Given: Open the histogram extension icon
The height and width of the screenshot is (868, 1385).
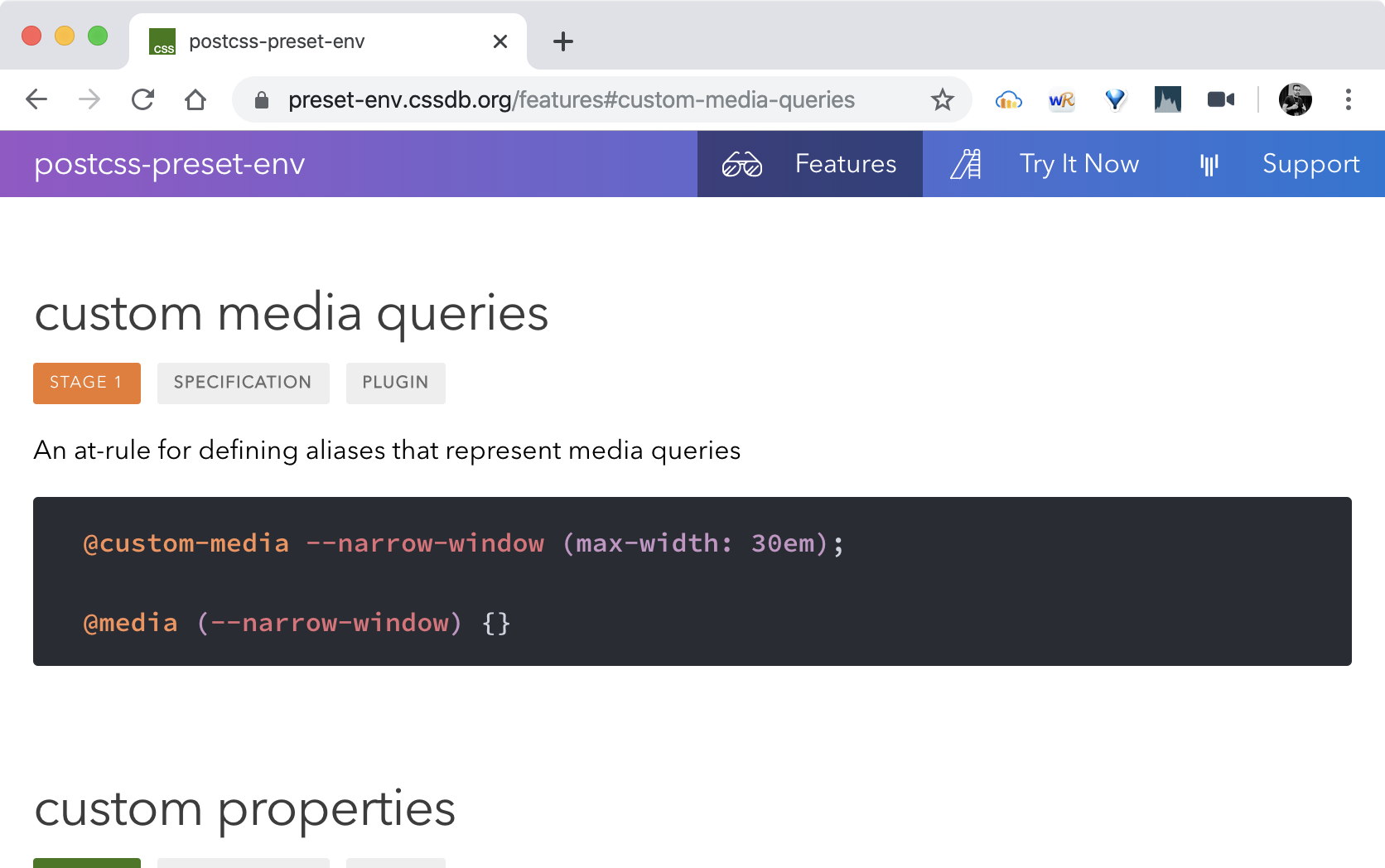Looking at the screenshot, I should (1168, 100).
